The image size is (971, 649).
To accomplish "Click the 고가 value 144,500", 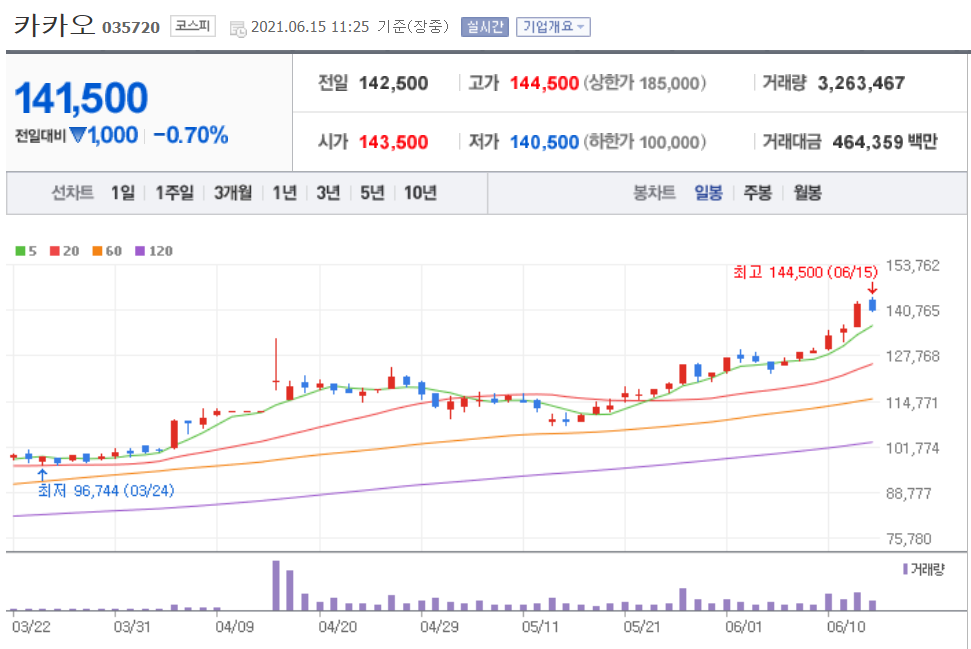I will click(544, 83).
